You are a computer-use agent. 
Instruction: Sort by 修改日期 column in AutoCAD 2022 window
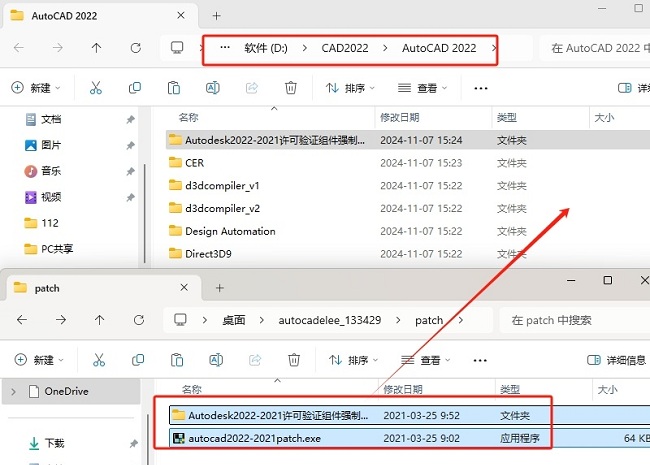[x=433, y=118]
